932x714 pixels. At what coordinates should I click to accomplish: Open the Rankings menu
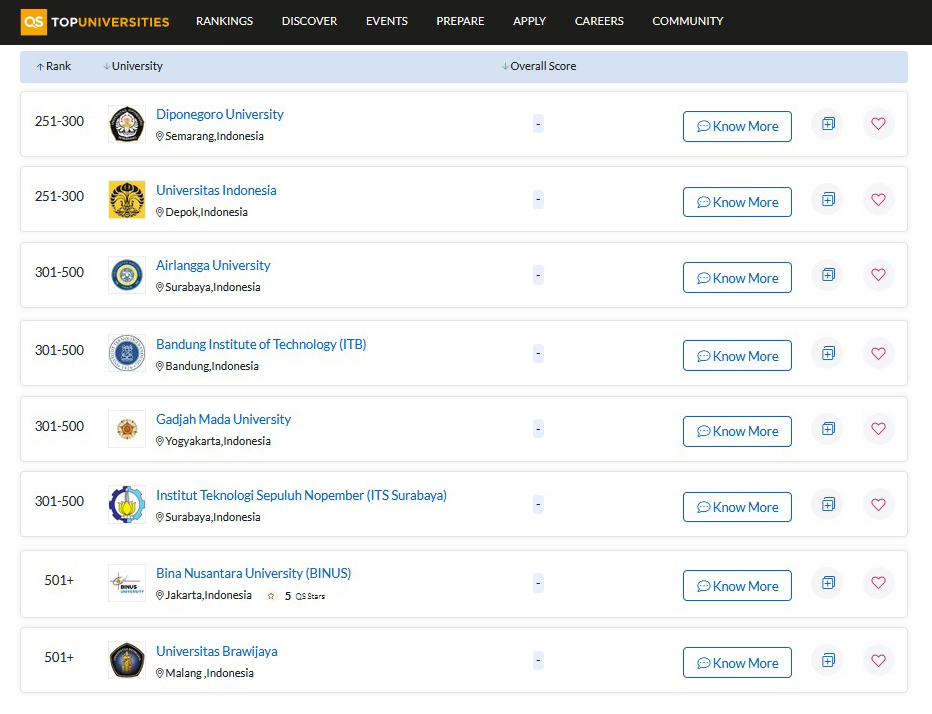tap(224, 21)
